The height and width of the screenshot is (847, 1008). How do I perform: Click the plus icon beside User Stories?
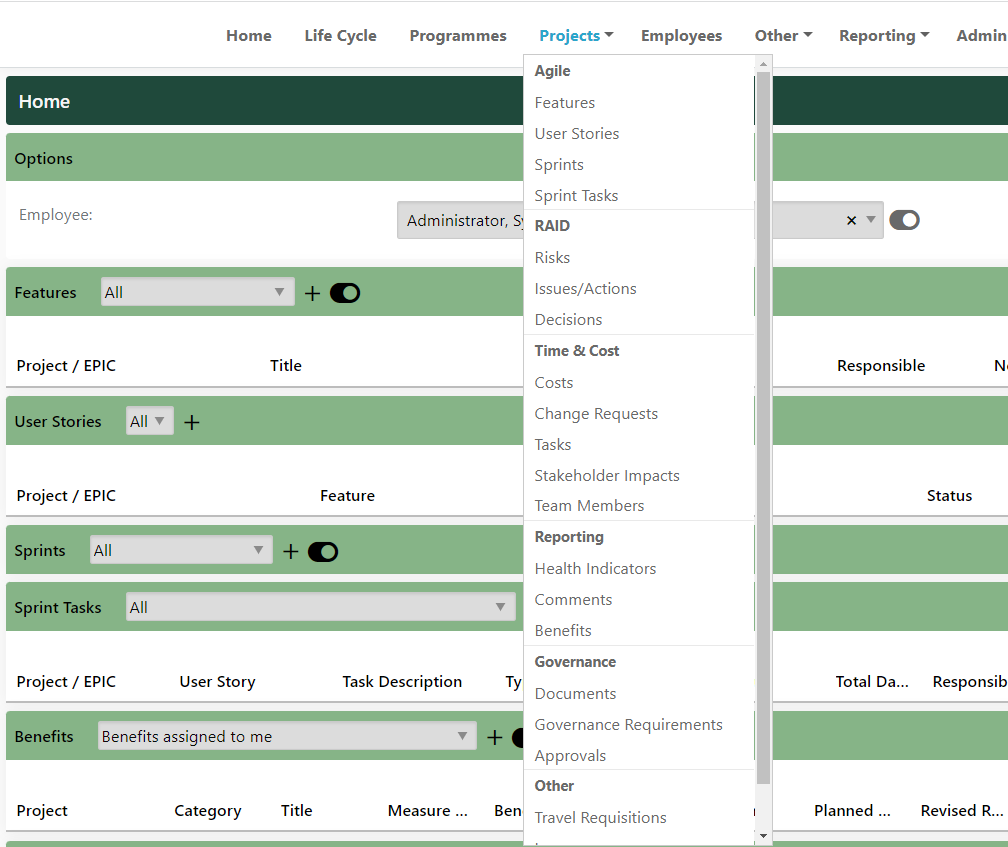coord(192,422)
